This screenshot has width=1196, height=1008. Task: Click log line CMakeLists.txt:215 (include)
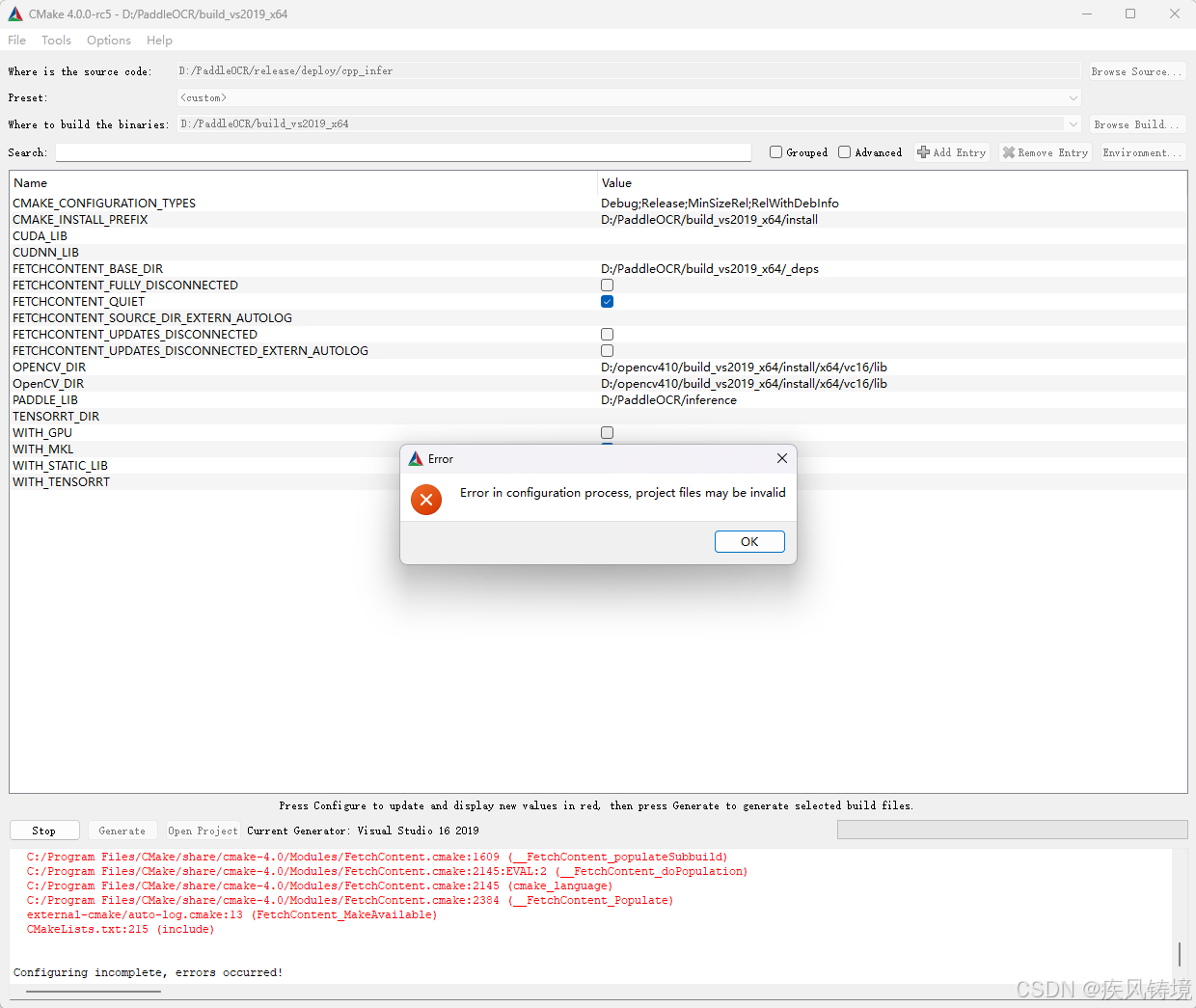coord(121,930)
